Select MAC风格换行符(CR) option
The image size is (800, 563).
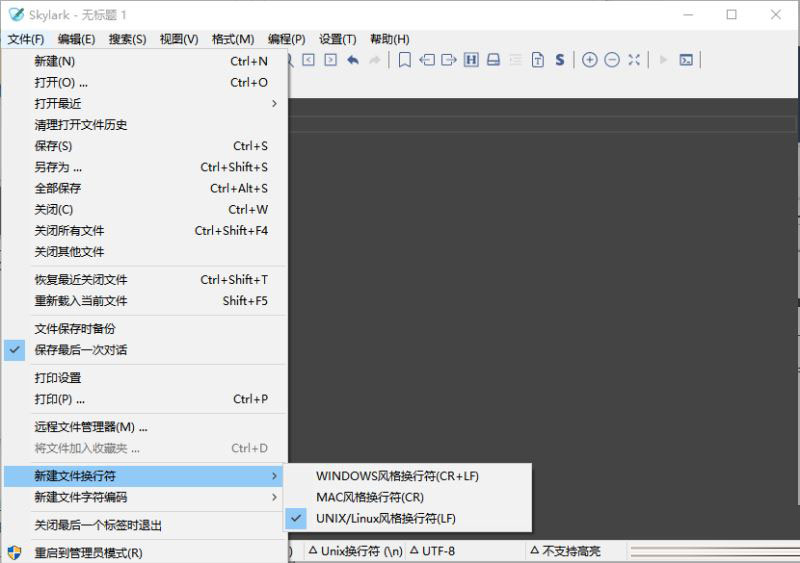pos(408,497)
